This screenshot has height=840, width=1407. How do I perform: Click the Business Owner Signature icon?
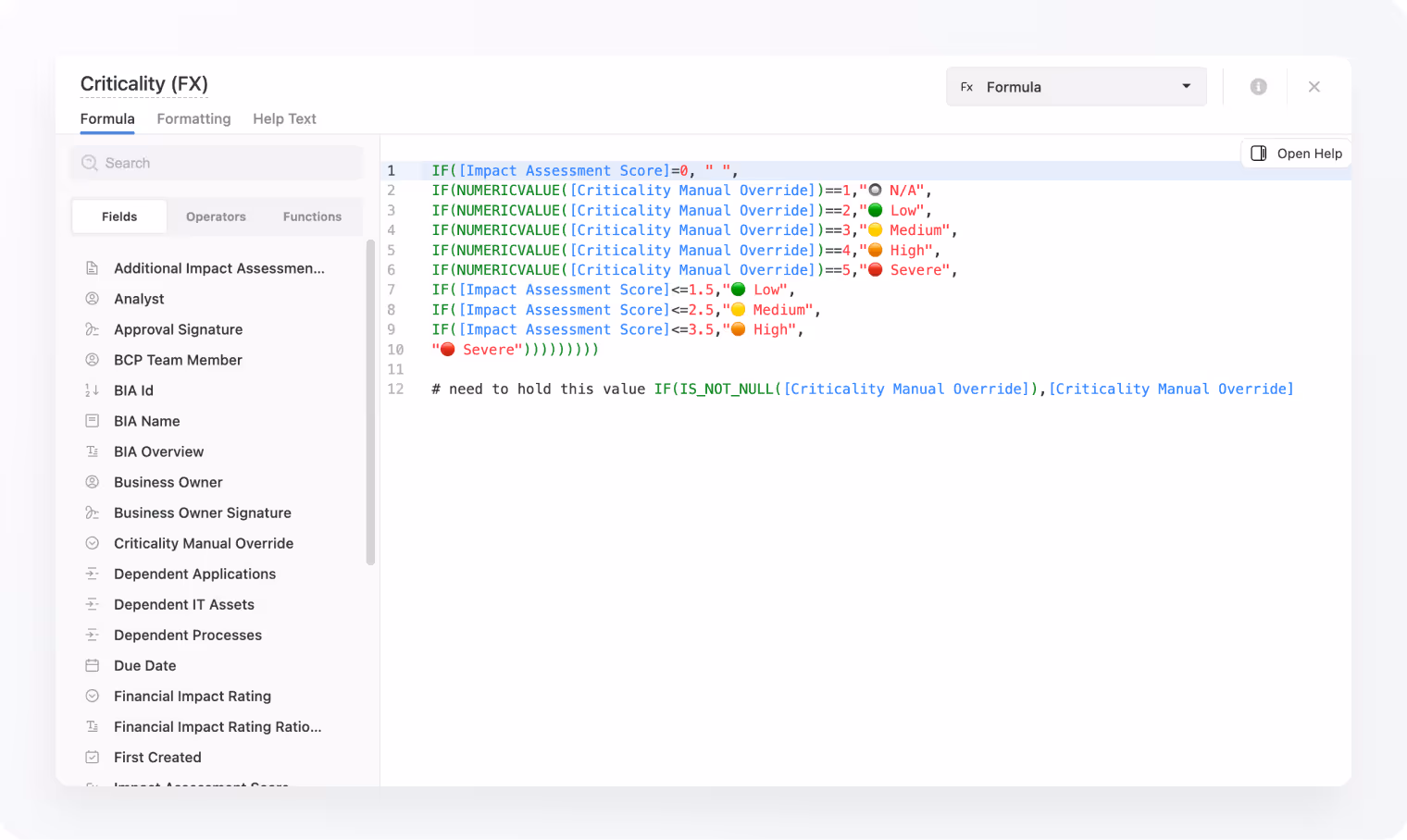92,513
